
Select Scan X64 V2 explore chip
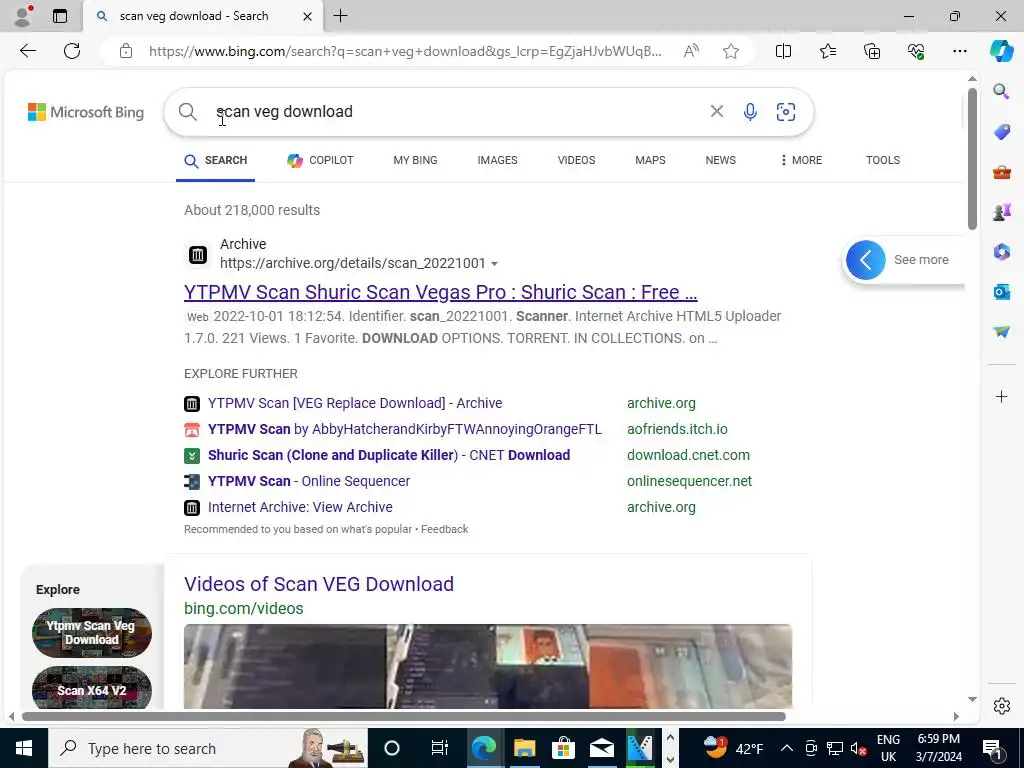[91, 688]
